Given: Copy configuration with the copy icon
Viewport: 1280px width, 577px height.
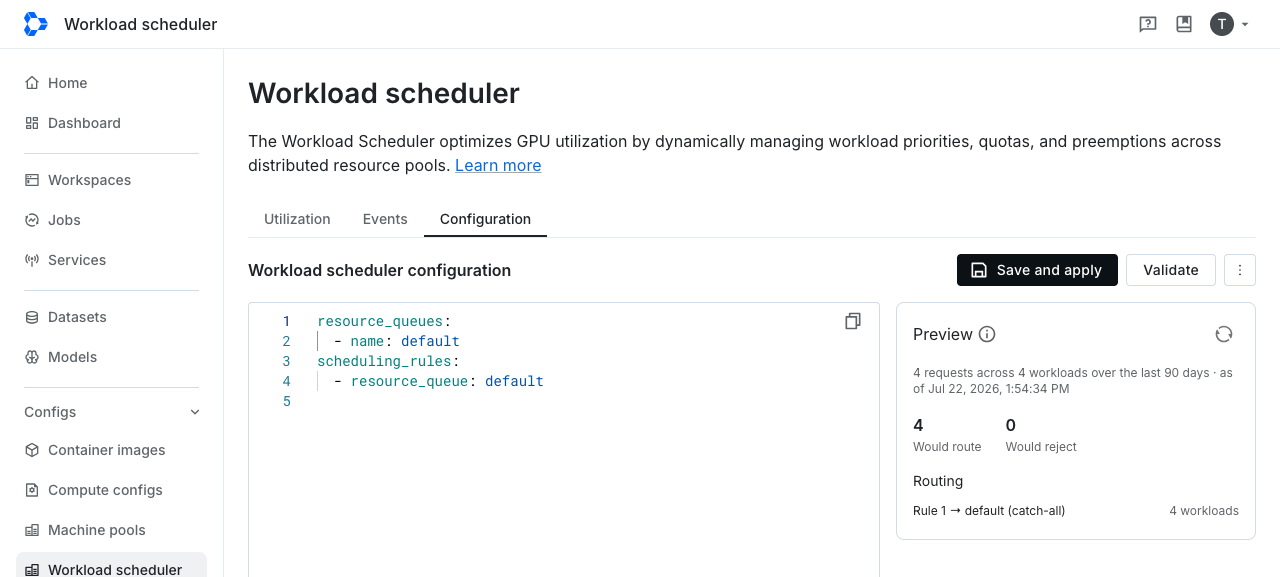Looking at the screenshot, I should click(853, 321).
